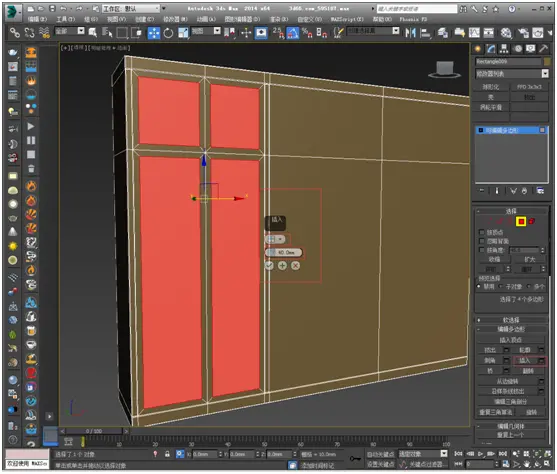Image resolution: width=557 pixels, height=474 pixels.
Task: Click Go to End playback button
Action: [x=503, y=454]
